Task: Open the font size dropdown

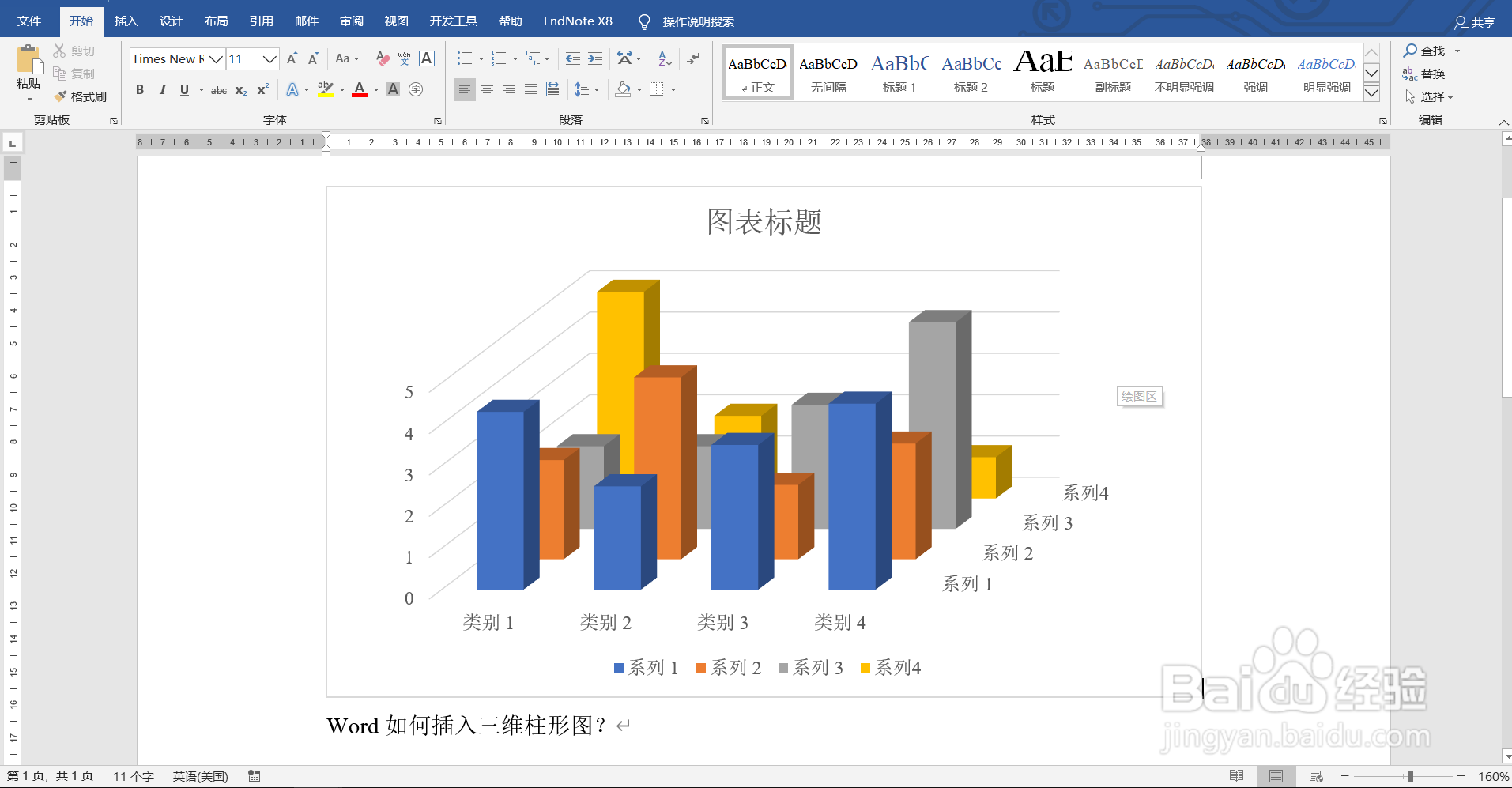Action: point(270,59)
